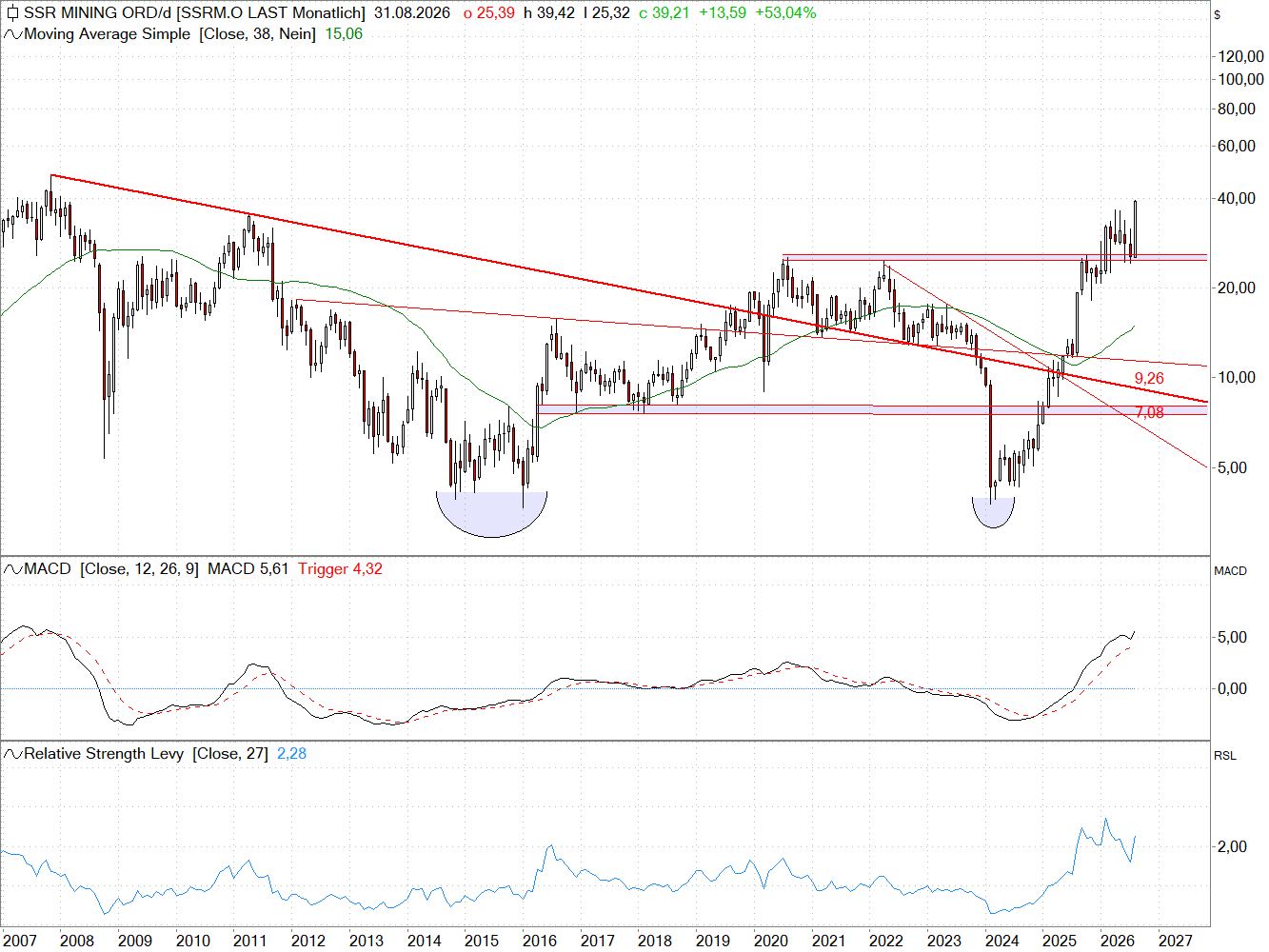Click the 2,00 label on the RSL axis
Image resolution: width=1269 pixels, height=952 pixels.
pos(1232,846)
